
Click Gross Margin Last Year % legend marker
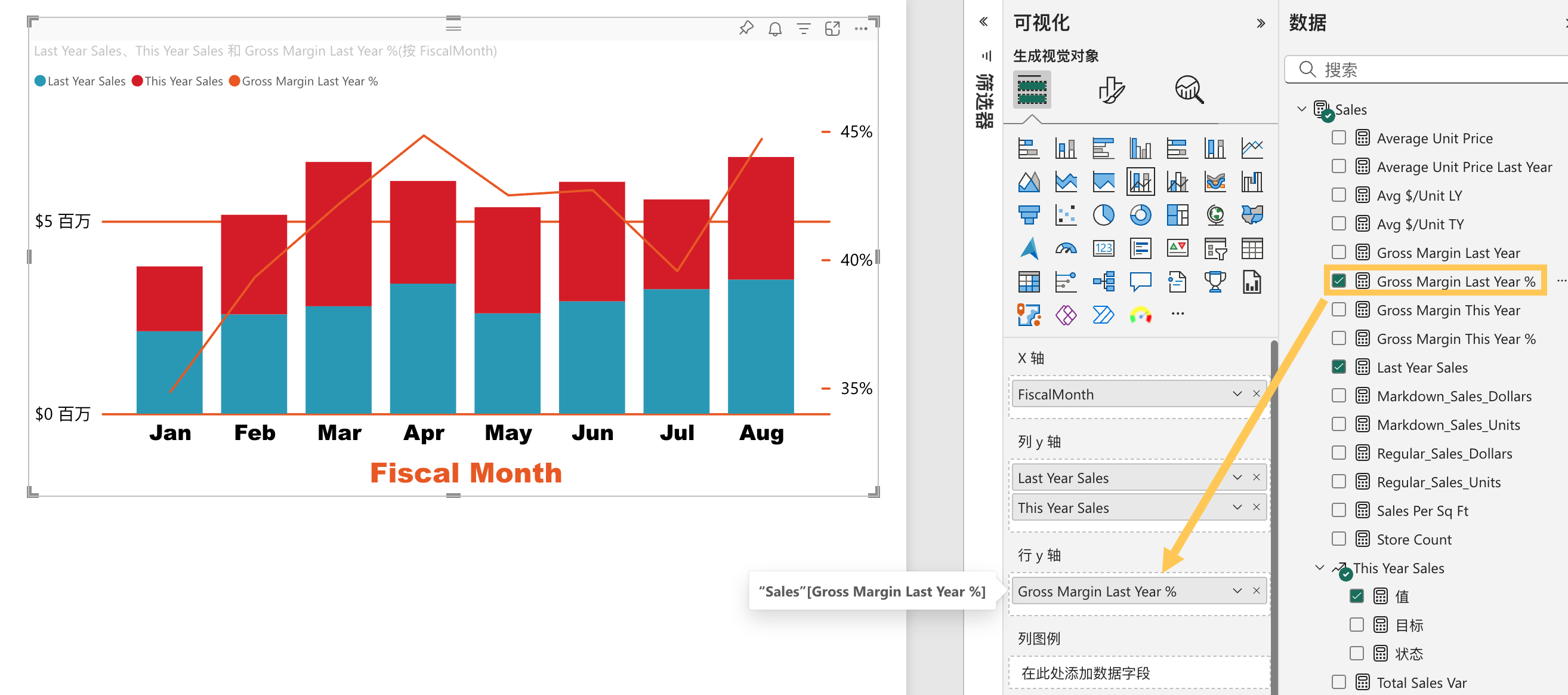(x=234, y=81)
